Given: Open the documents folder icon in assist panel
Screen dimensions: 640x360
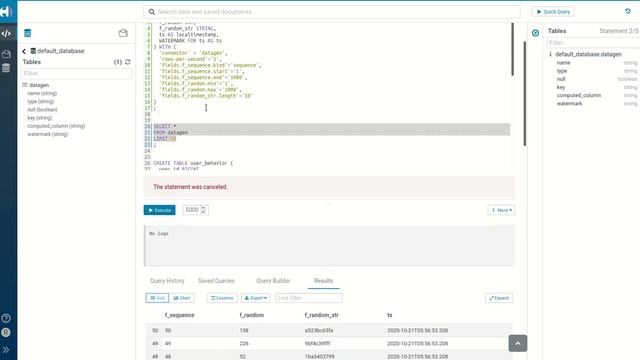Looking at the screenshot, I should [123, 33].
